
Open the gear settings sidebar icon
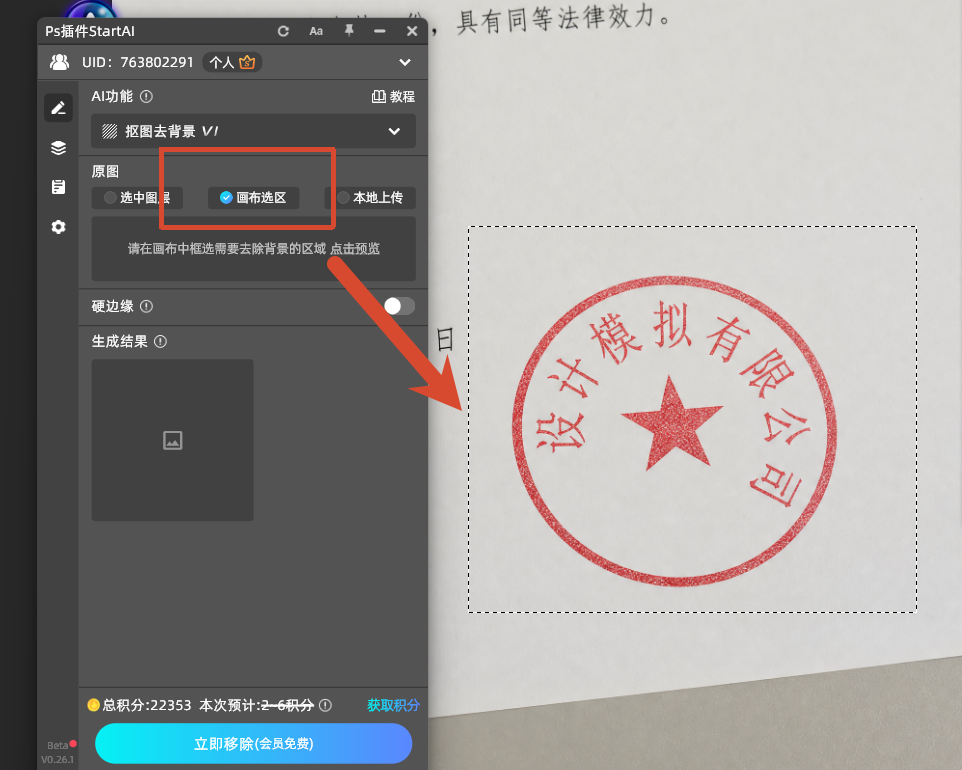(x=58, y=227)
